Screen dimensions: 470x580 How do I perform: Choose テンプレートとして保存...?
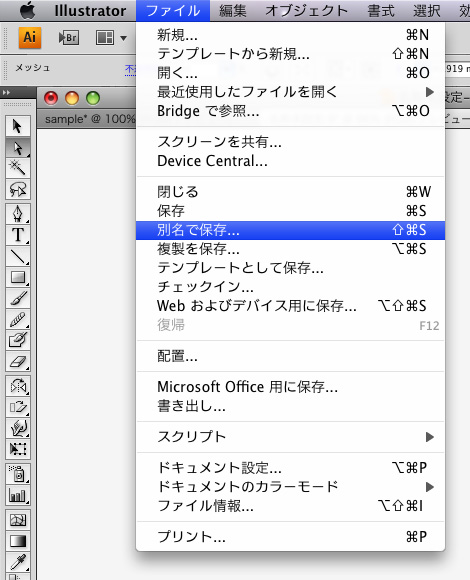point(290,268)
